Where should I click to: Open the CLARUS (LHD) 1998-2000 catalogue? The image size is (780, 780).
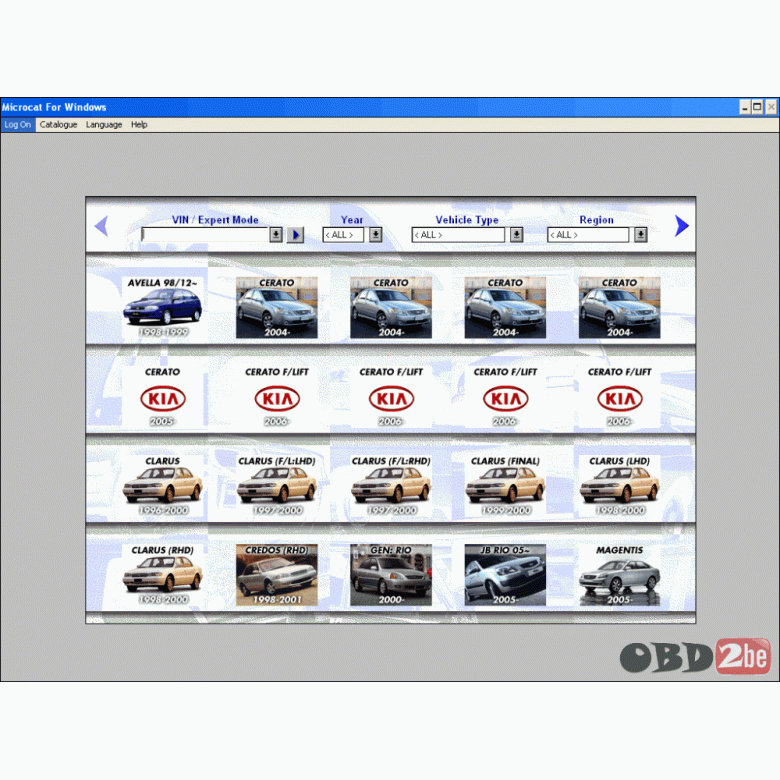620,486
